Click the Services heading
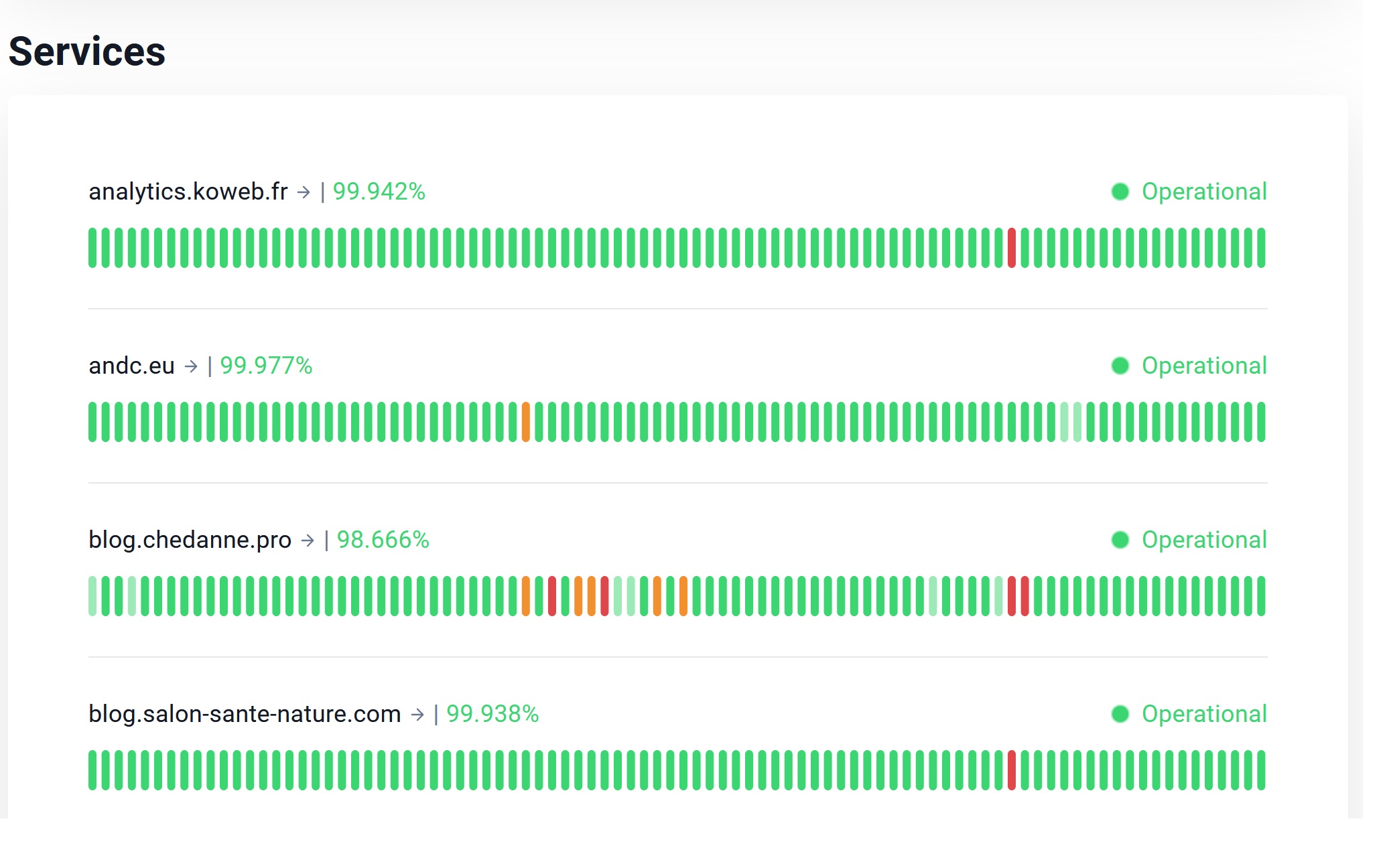Image resolution: width=1389 pixels, height=868 pixels. click(x=87, y=52)
